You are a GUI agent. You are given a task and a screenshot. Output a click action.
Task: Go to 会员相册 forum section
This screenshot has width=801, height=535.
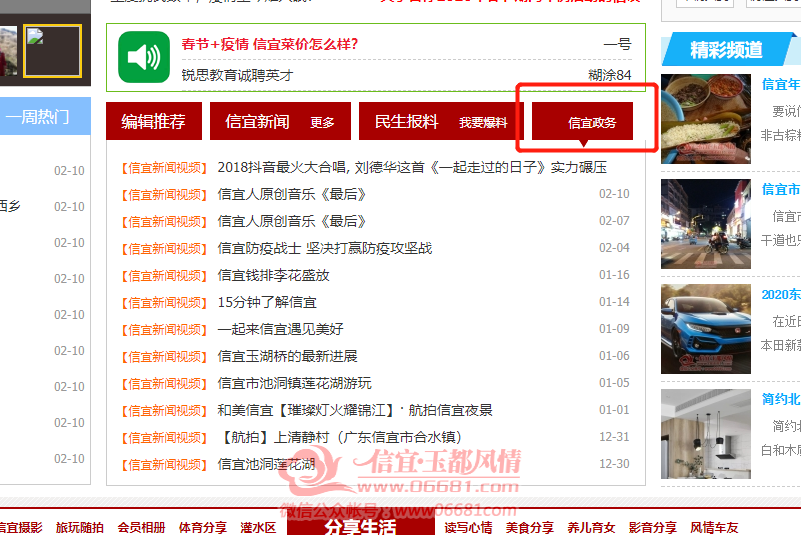pos(142,527)
